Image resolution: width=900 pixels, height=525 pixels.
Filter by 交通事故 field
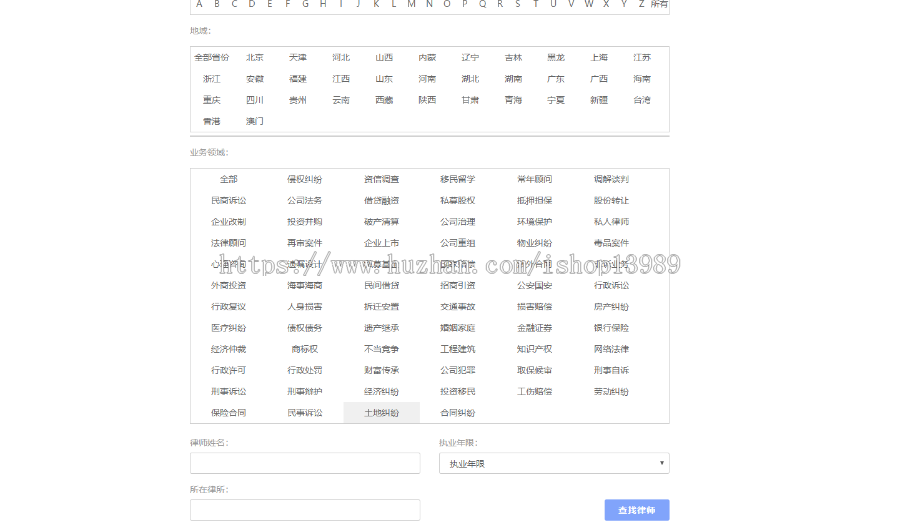457,306
